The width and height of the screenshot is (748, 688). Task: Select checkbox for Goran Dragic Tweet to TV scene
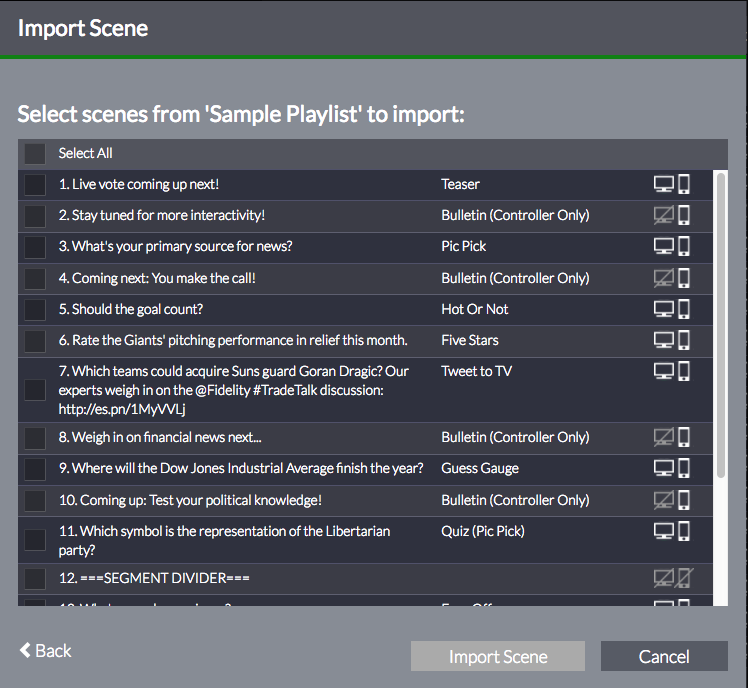35,390
